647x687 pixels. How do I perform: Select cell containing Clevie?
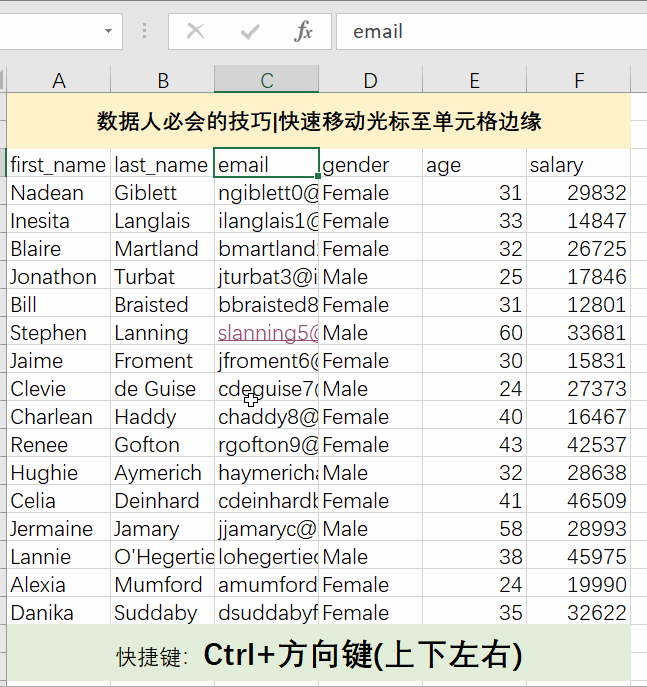click(x=59, y=388)
